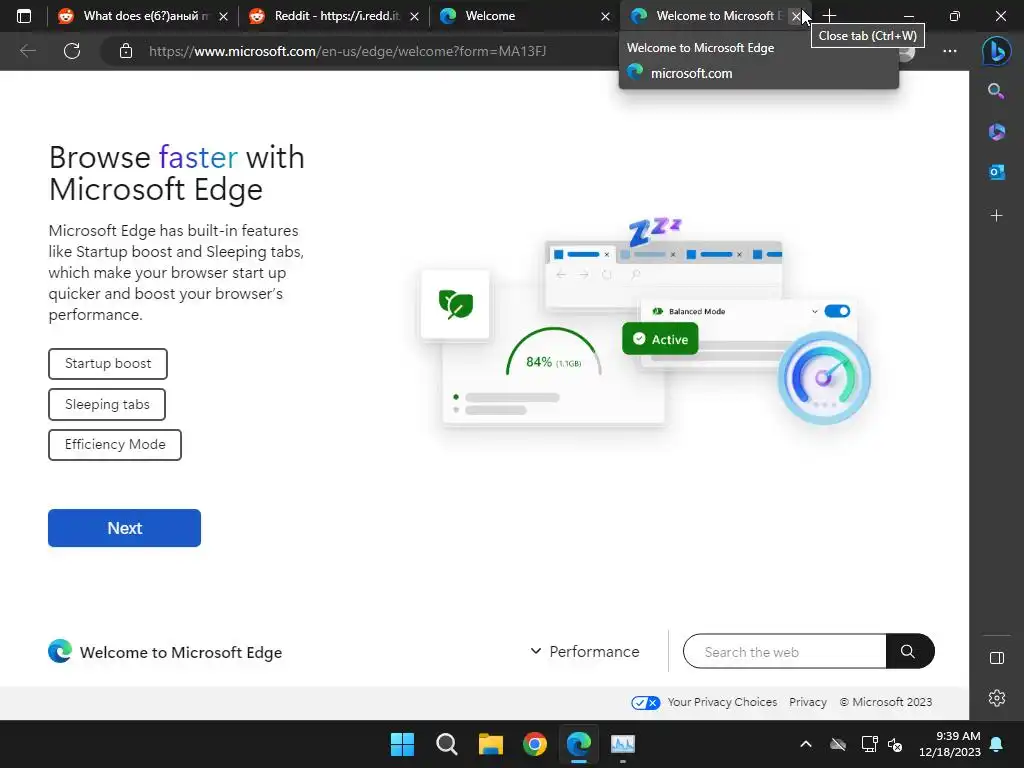Click the Search the web field
The height and width of the screenshot is (768, 1024).
pos(784,651)
